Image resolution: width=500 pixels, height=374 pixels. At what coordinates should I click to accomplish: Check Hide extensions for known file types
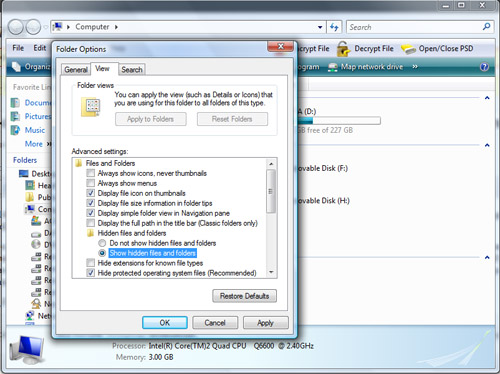(x=90, y=263)
